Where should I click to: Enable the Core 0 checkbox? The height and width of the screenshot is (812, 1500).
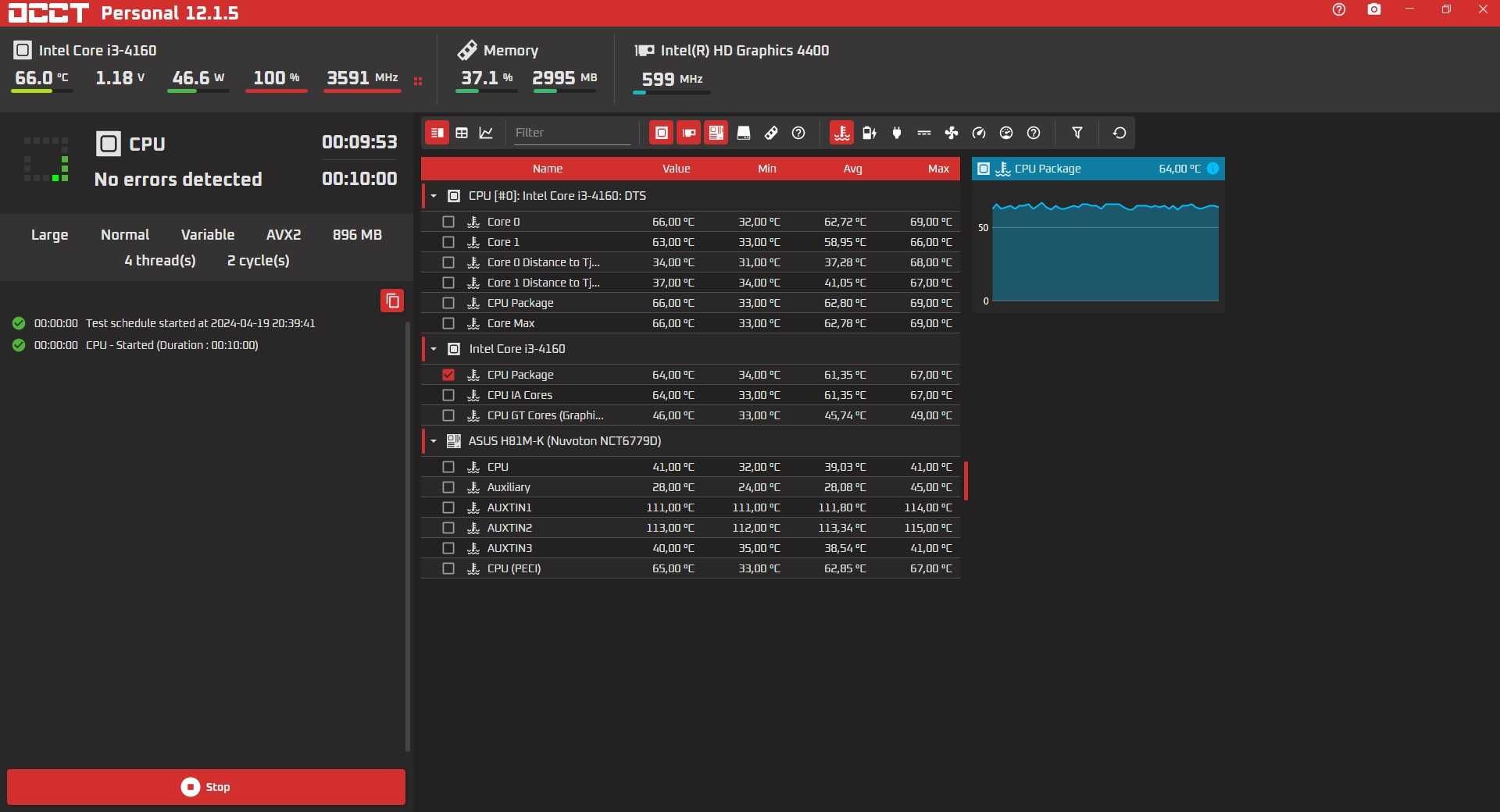coord(448,222)
